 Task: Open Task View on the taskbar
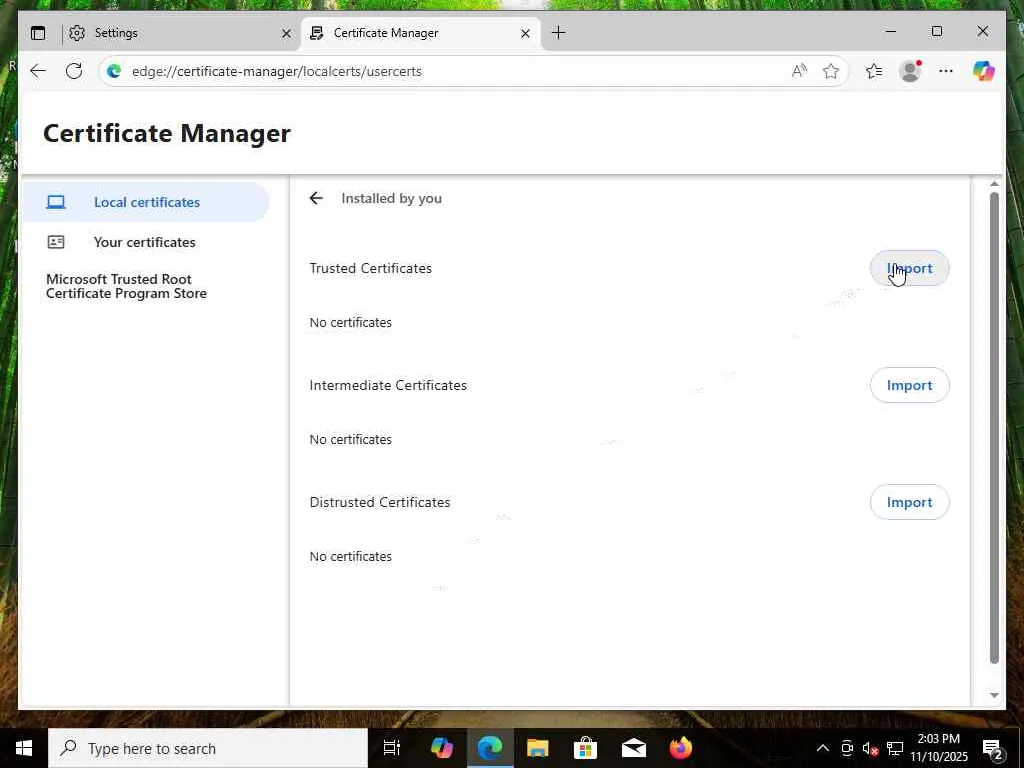(x=392, y=748)
